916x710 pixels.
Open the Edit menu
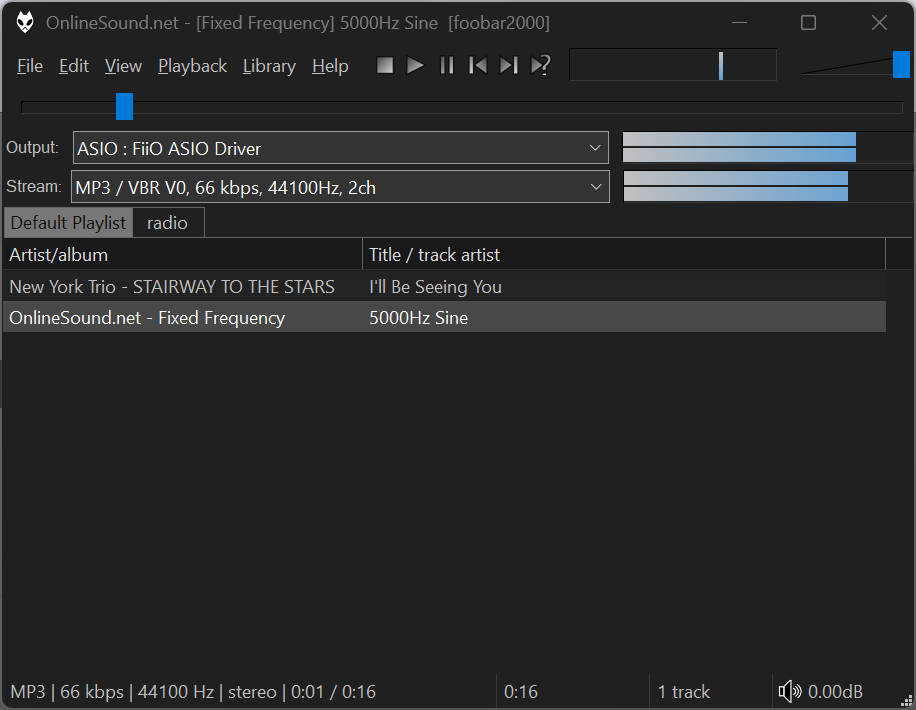(74, 66)
